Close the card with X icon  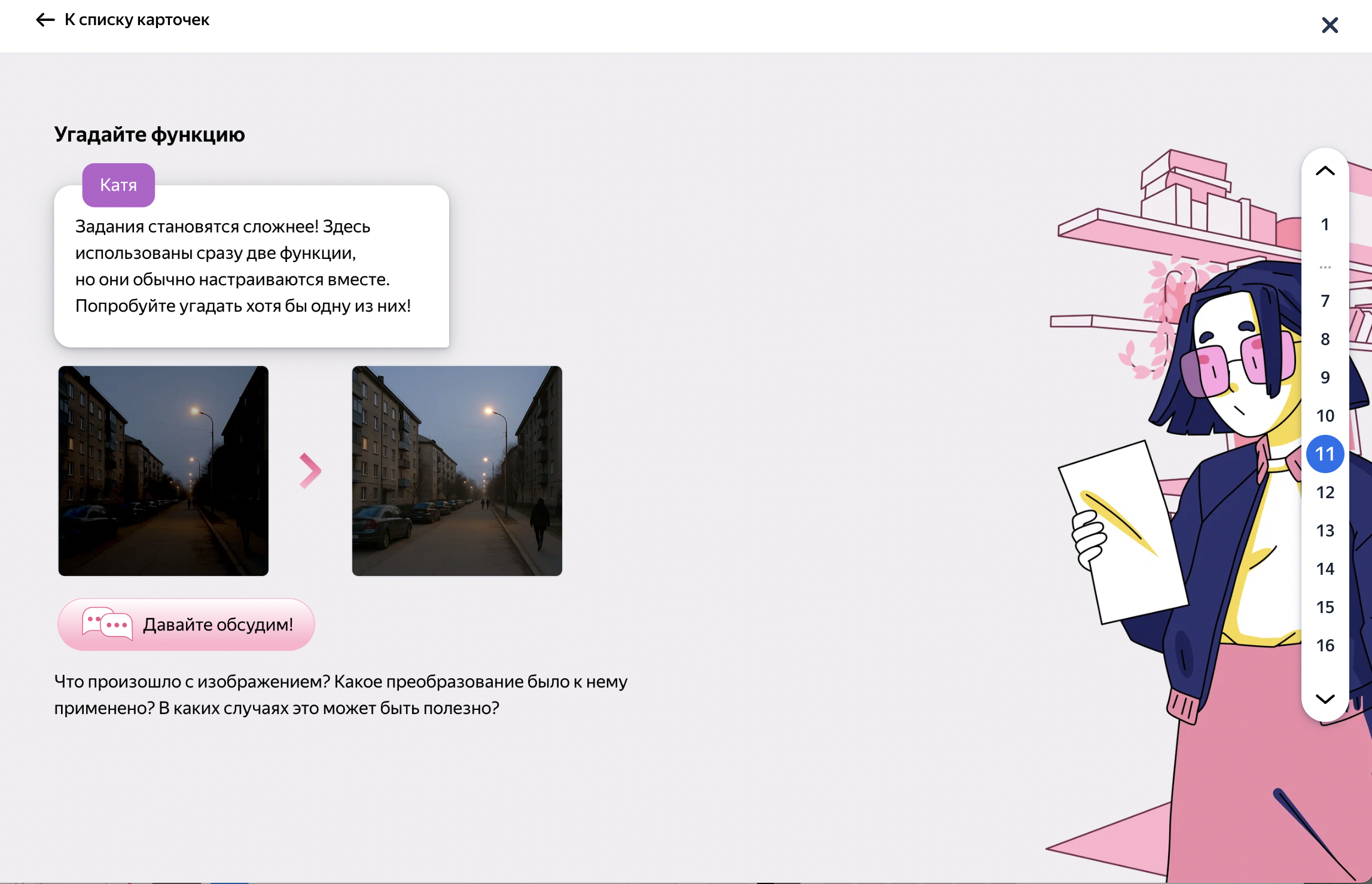1330,25
